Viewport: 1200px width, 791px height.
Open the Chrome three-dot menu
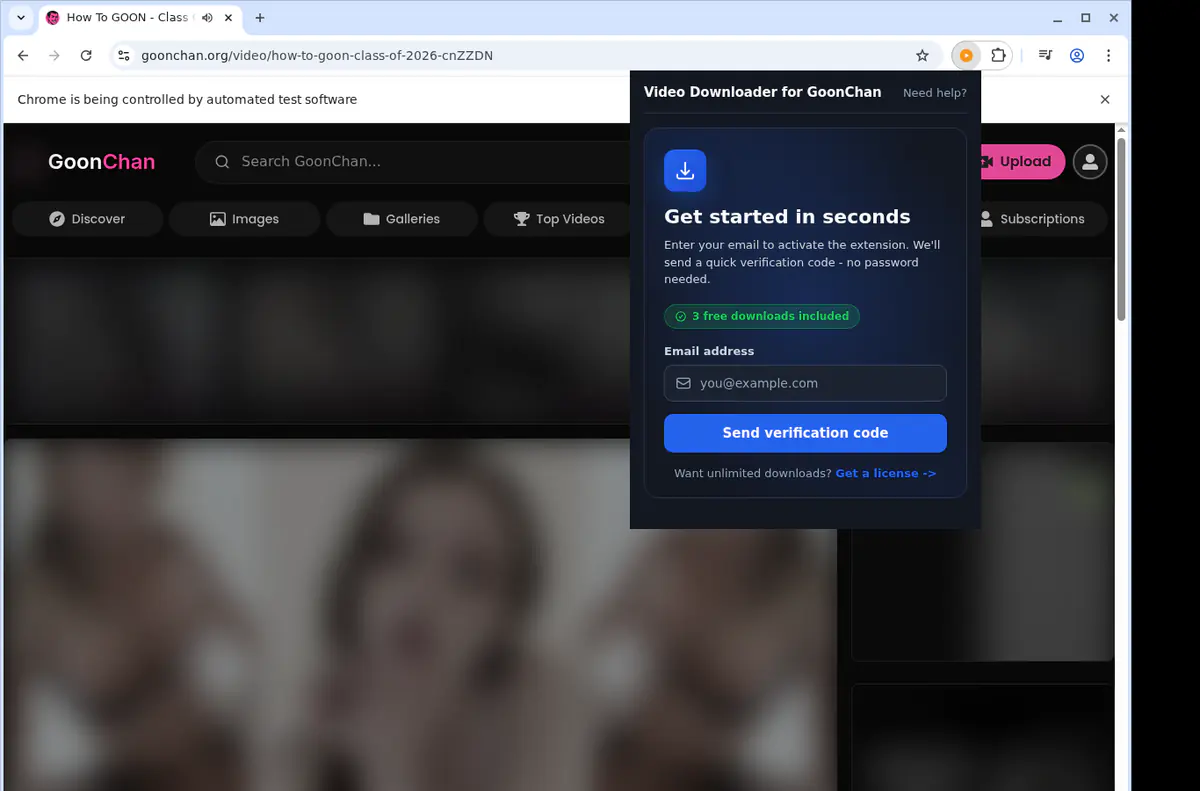point(1108,56)
